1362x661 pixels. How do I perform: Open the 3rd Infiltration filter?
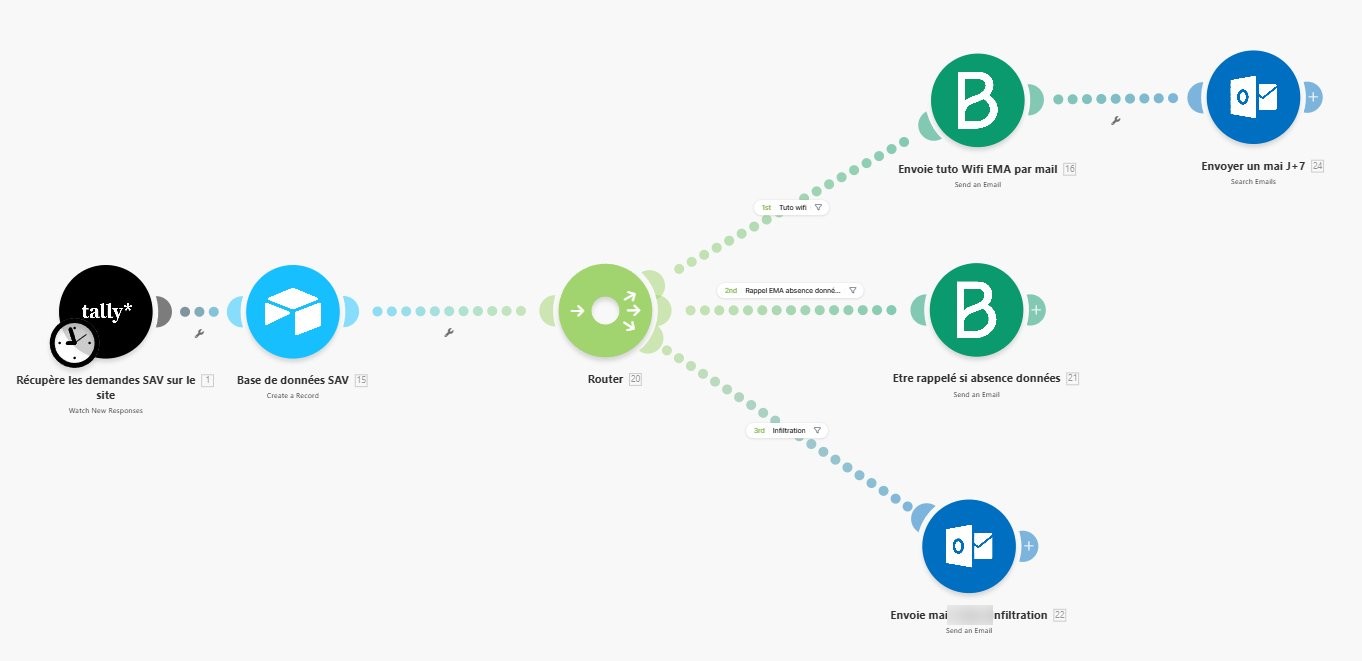pyautogui.click(x=788, y=431)
